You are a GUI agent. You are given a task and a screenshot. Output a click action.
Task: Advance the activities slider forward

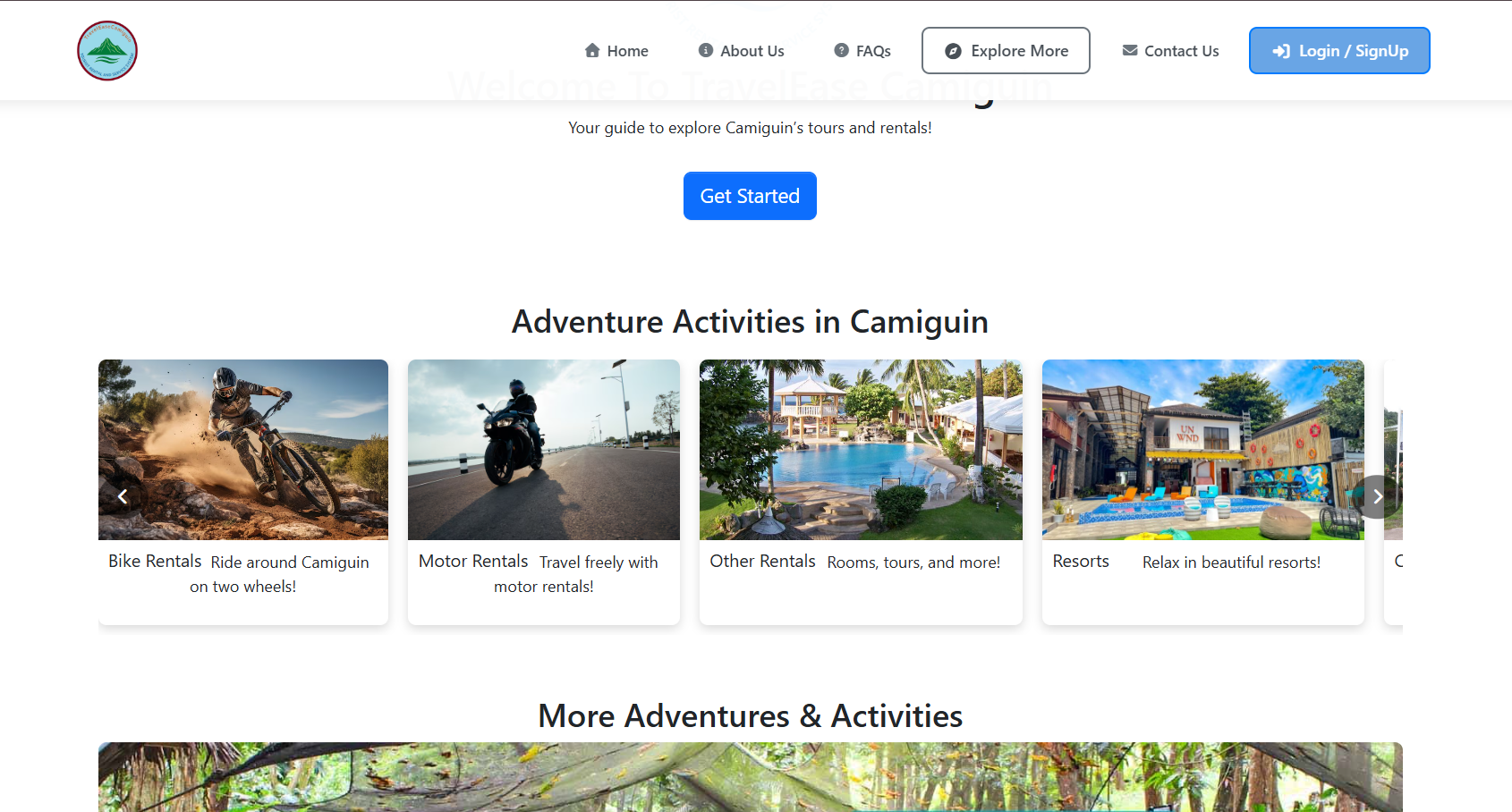tap(1377, 496)
